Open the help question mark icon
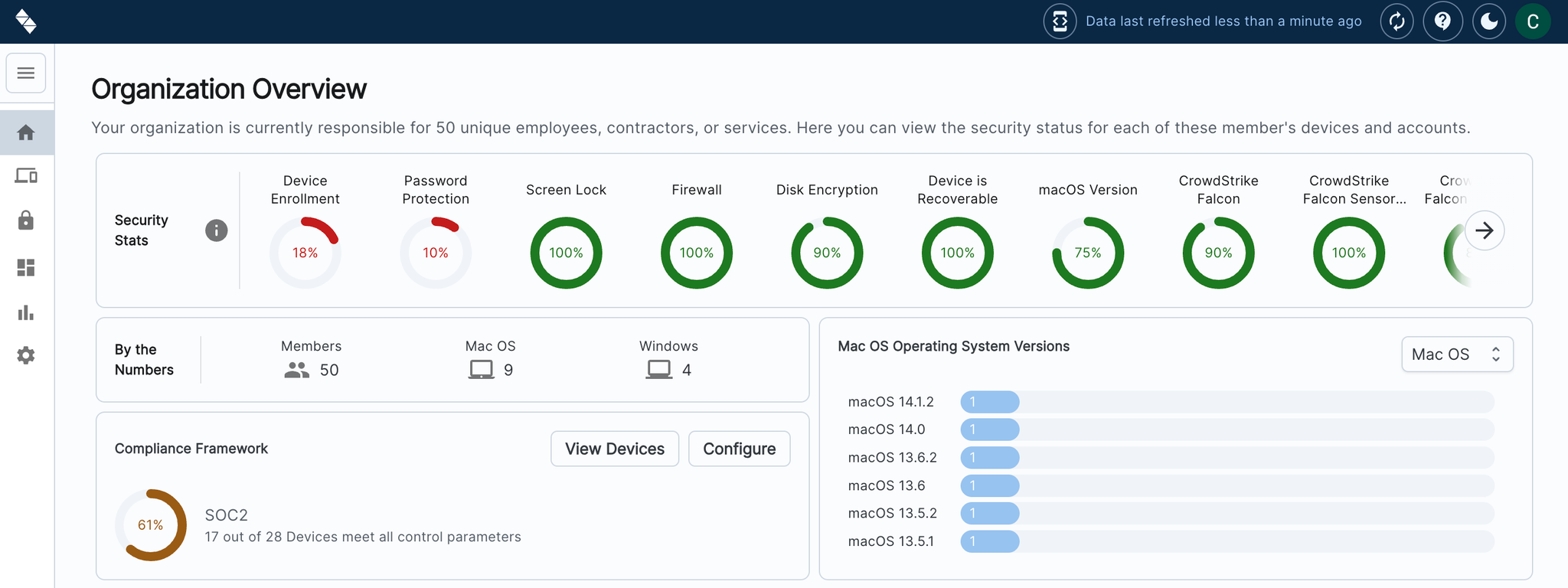 coord(1442,21)
